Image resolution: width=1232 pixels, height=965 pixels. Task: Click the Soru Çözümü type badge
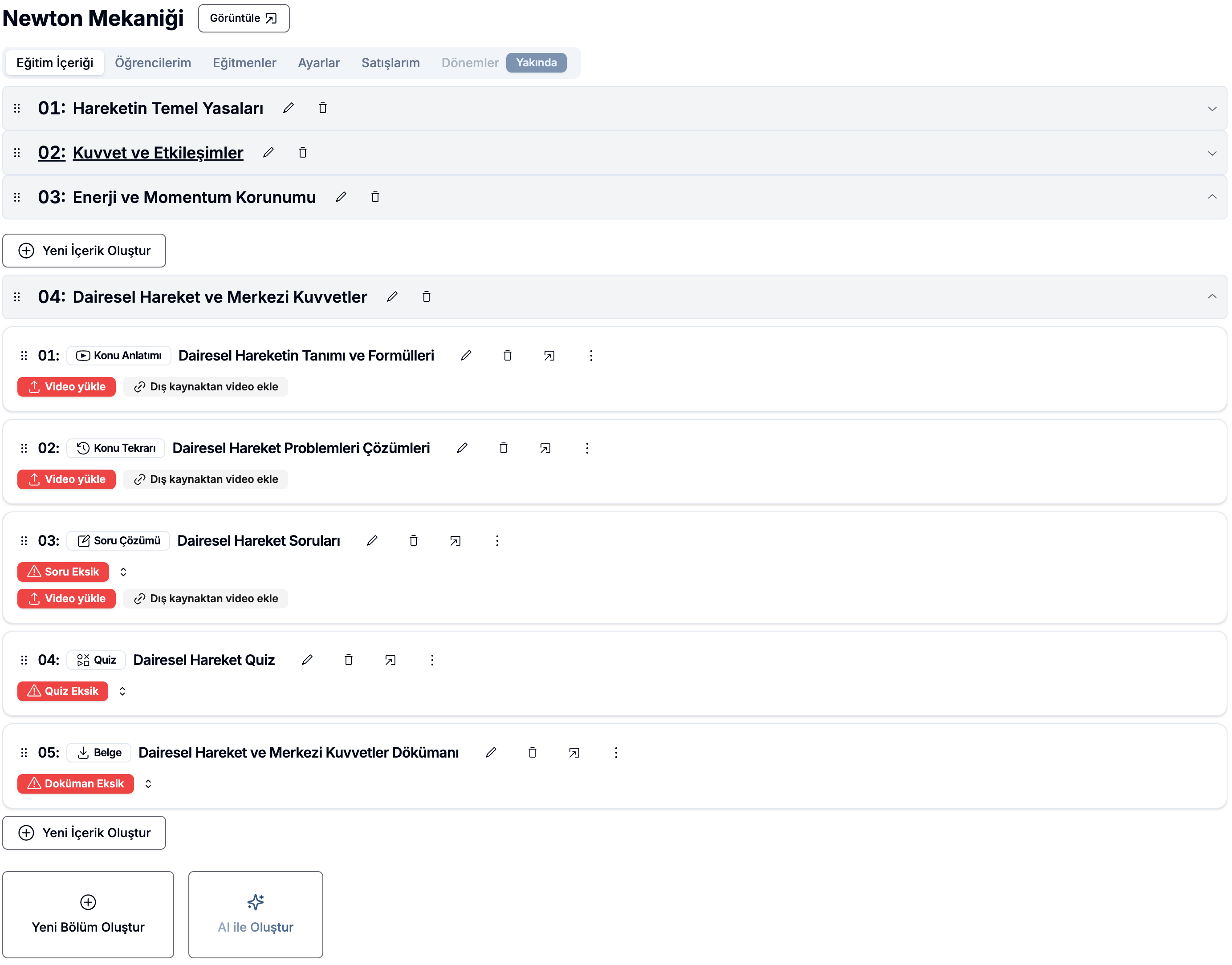pyautogui.click(x=118, y=541)
